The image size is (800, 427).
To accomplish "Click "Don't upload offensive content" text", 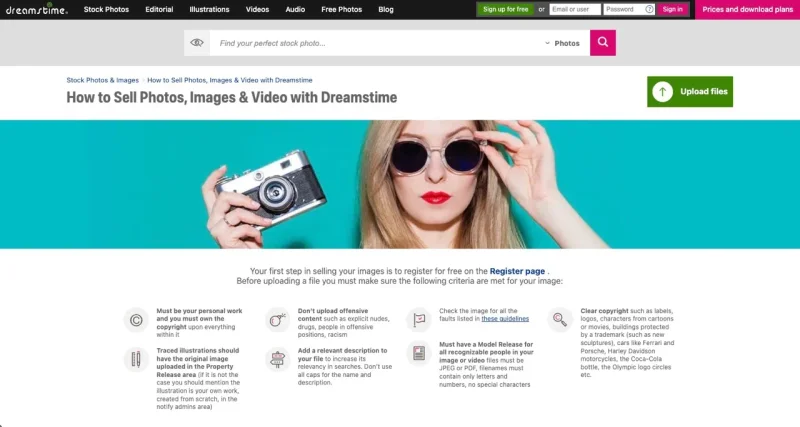I will pos(333,314).
